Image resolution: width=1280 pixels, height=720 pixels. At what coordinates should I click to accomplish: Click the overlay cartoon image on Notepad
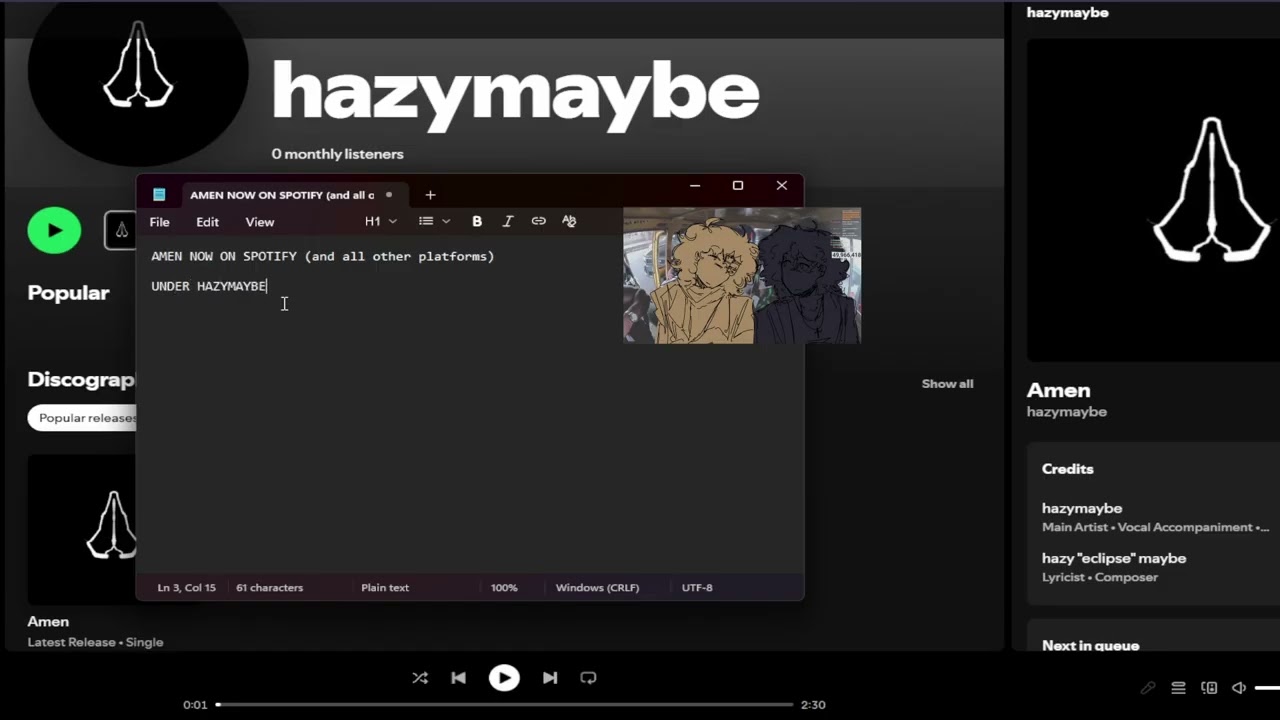click(742, 276)
